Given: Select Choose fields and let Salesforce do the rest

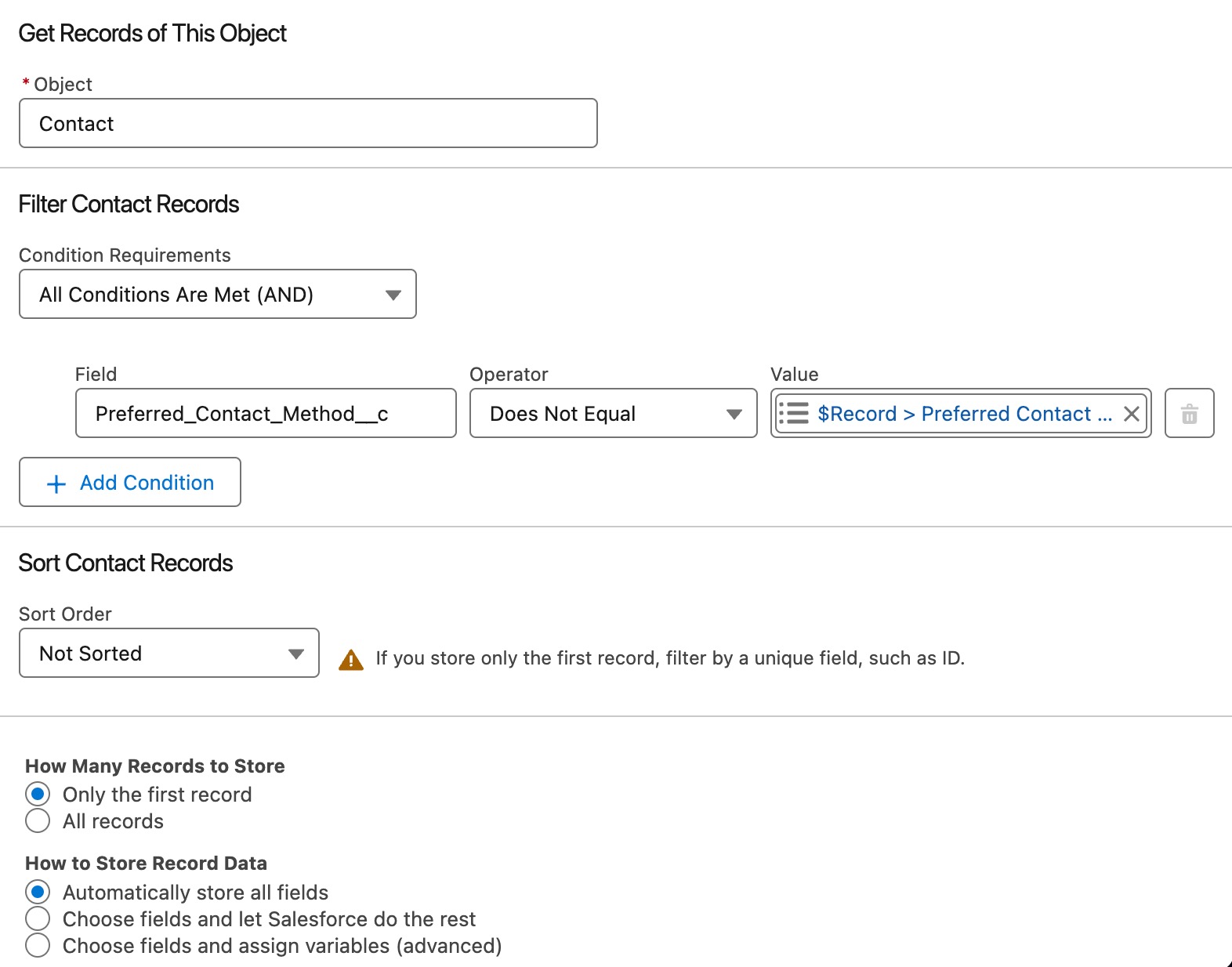Looking at the screenshot, I should pos(38,918).
